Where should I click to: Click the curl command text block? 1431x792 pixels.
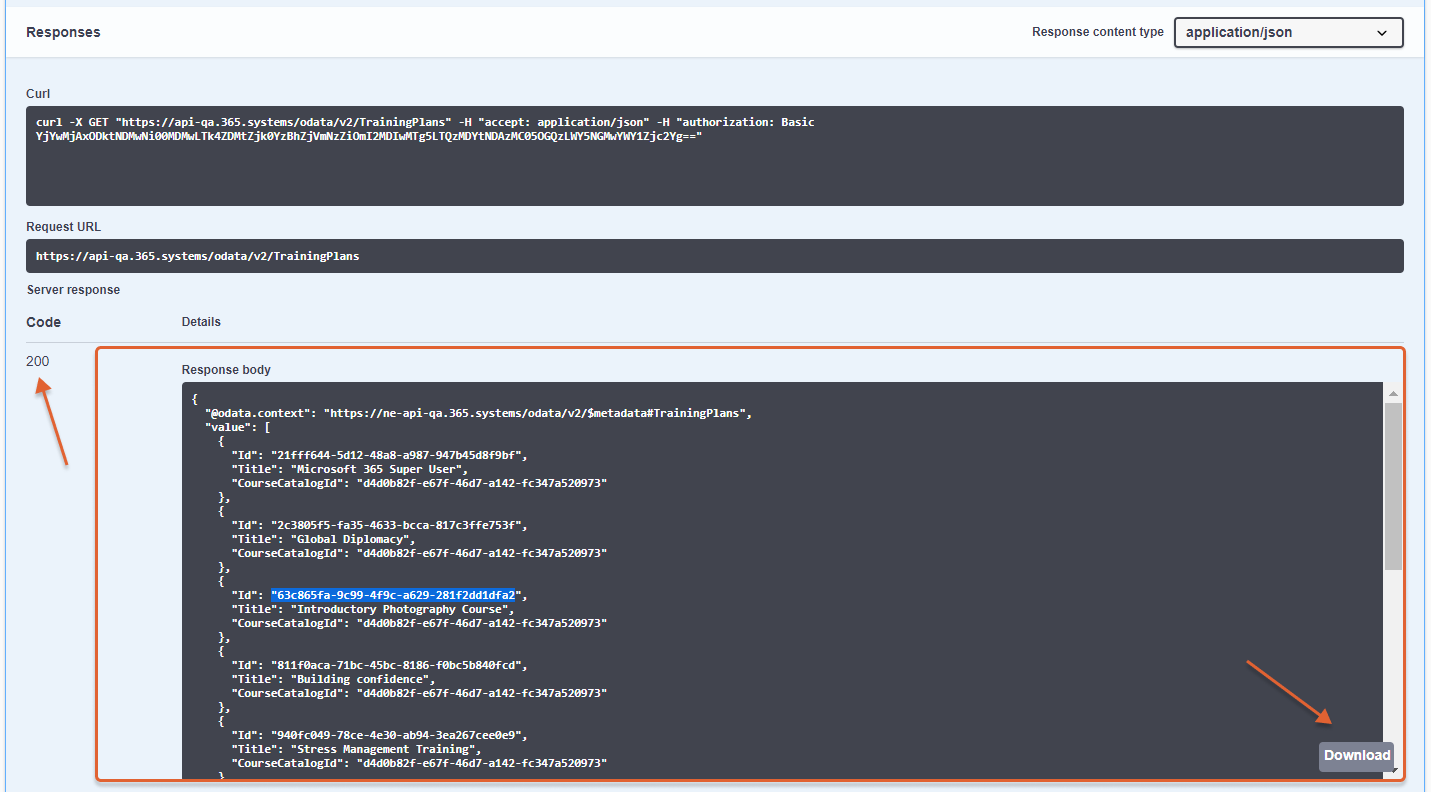coord(714,155)
